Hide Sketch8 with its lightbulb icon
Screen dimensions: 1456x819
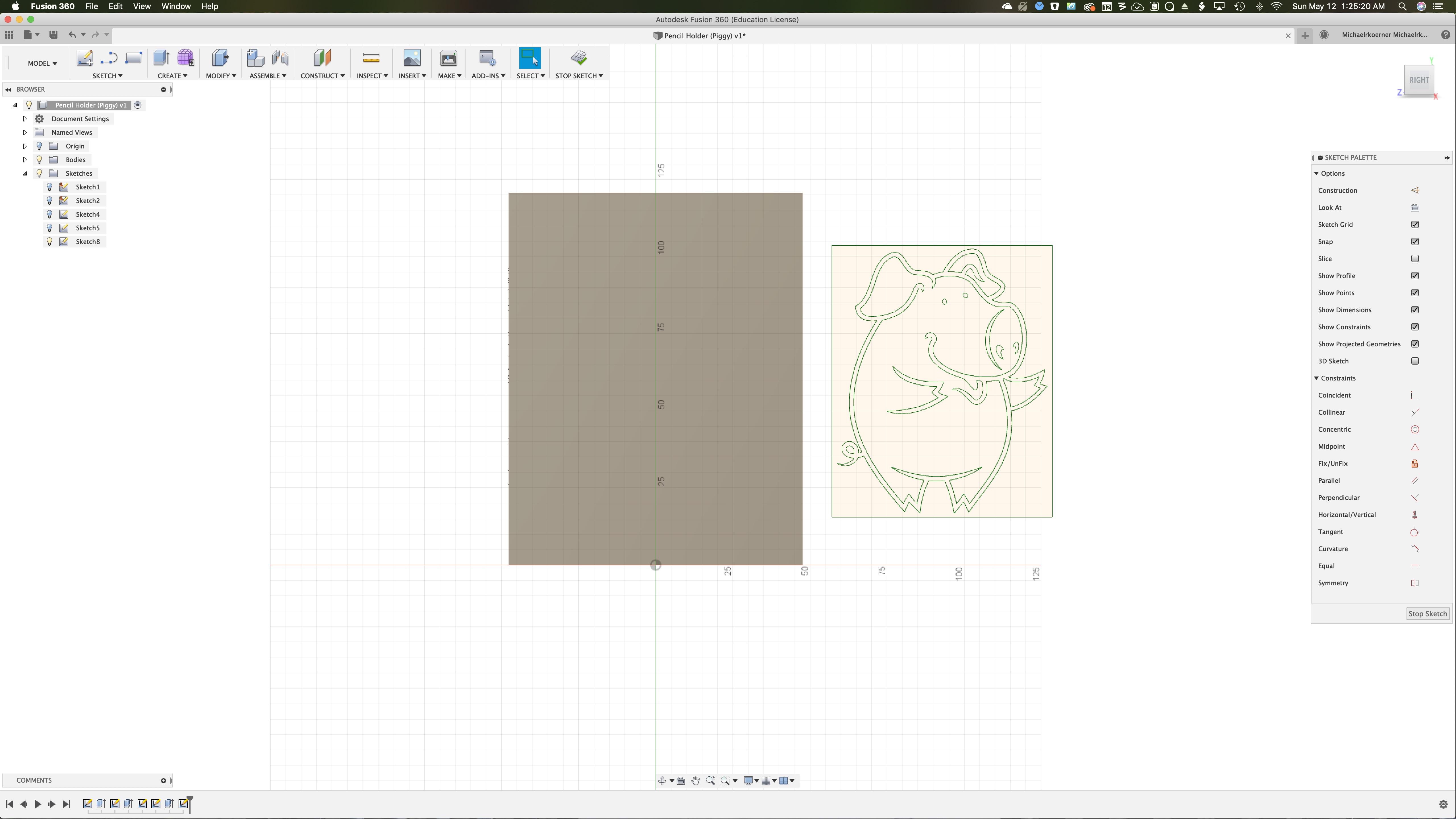click(49, 241)
